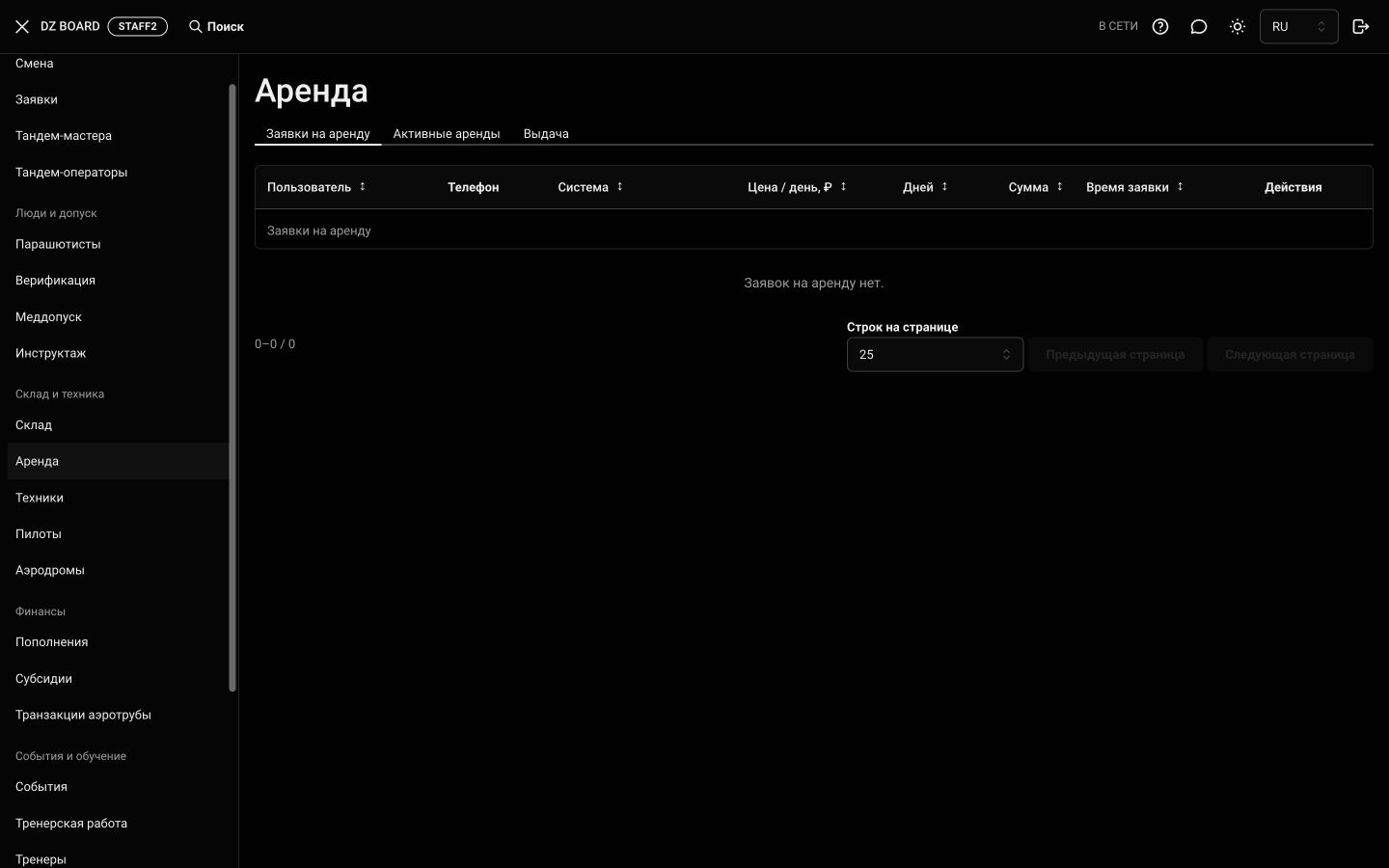
Task: Sort by Дней column arrows
Action: click(944, 187)
